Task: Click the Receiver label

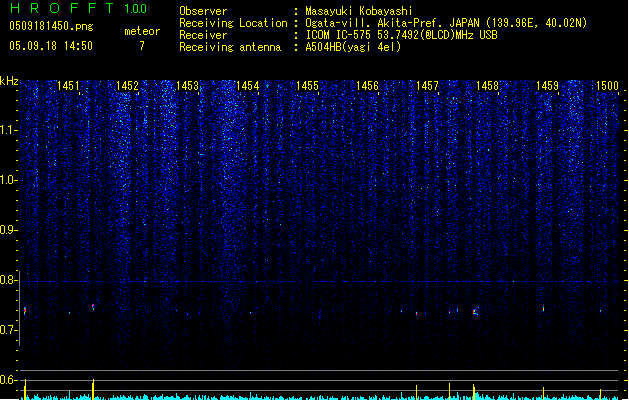Action: (203, 35)
